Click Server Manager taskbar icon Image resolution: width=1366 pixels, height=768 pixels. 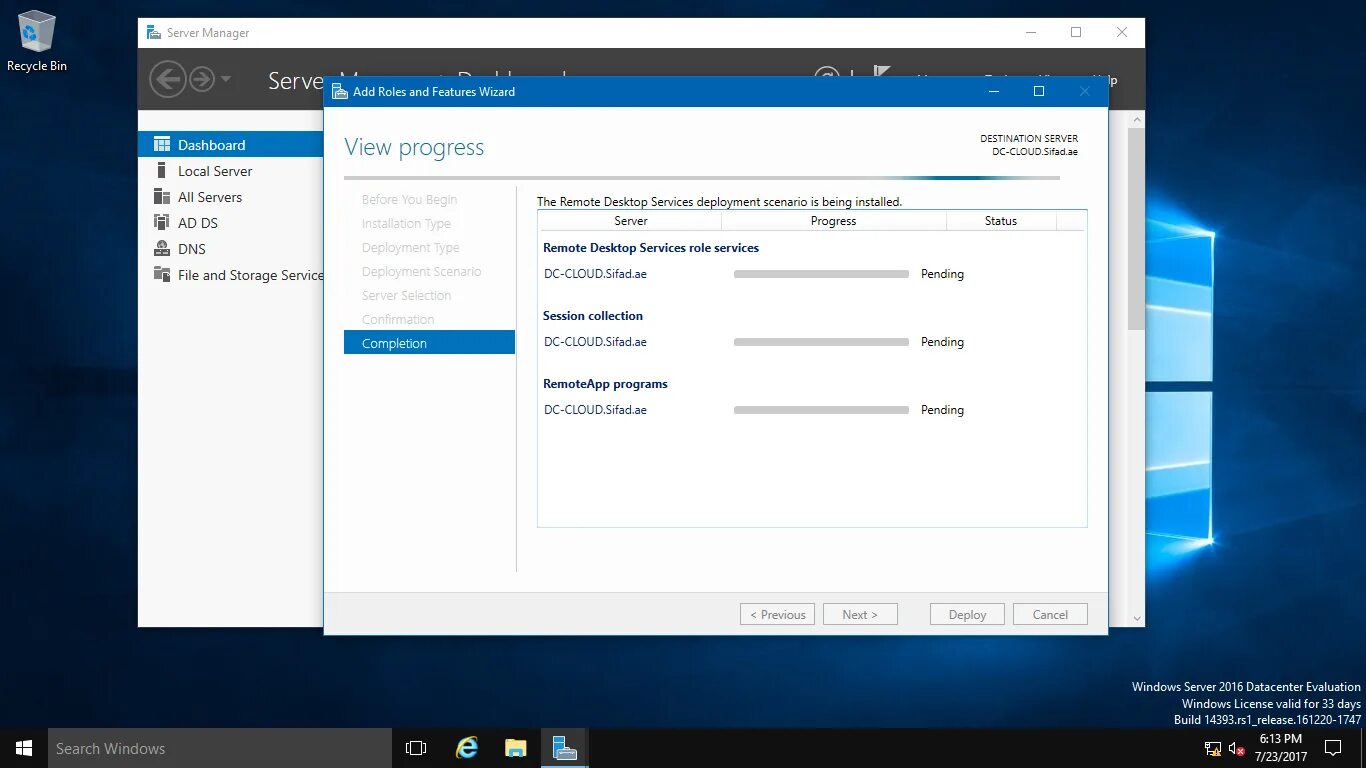pyautogui.click(x=564, y=748)
